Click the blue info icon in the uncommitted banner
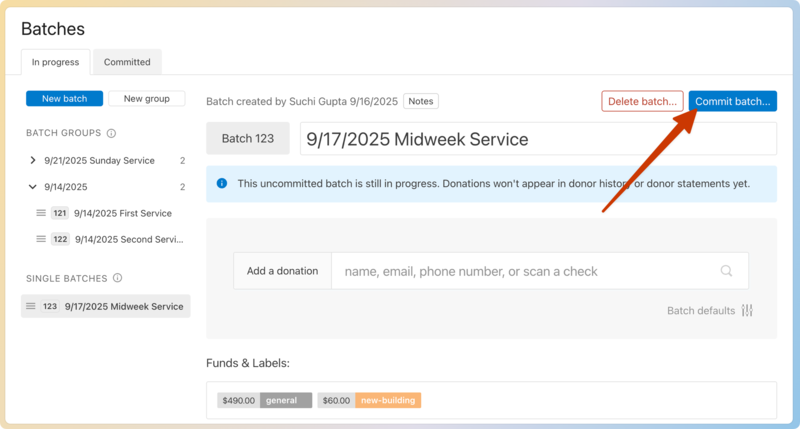This screenshot has width=800, height=429. tap(222, 184)
